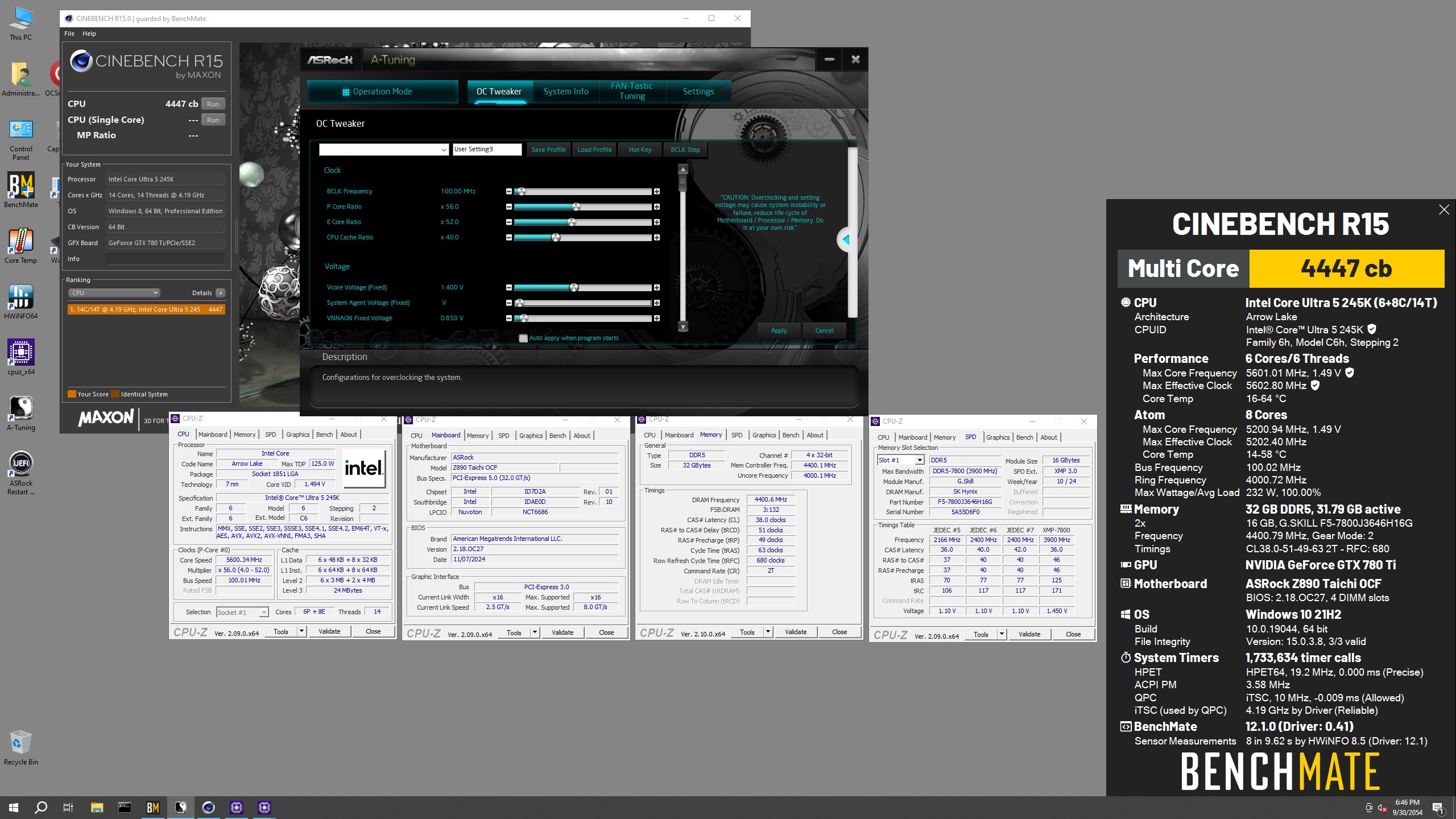Cancel the OC Tweaker changes
1456x819 pixels.
[825, 330]
